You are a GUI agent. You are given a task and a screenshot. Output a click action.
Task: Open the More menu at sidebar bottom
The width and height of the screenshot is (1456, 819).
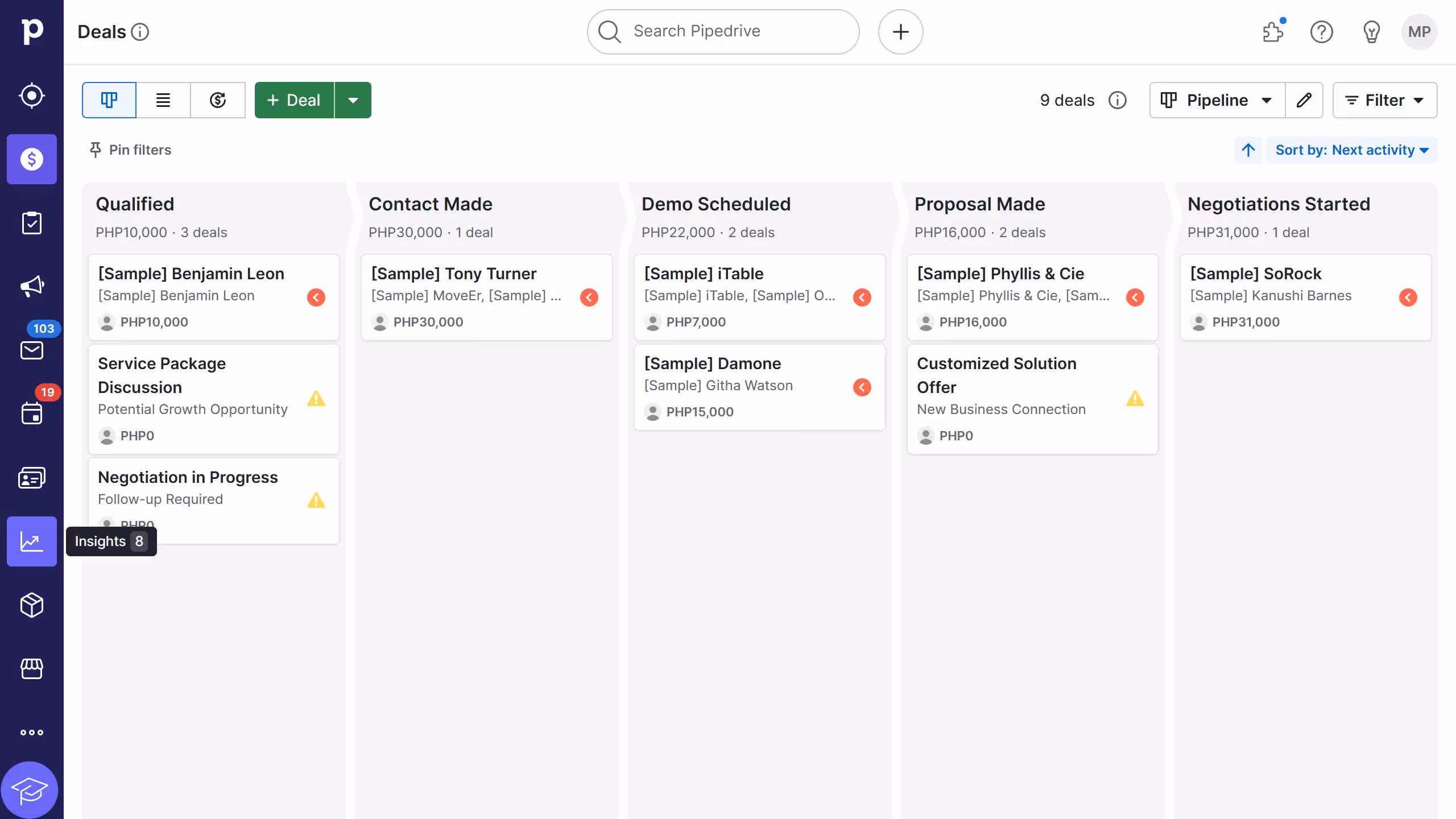coord(31,732)
